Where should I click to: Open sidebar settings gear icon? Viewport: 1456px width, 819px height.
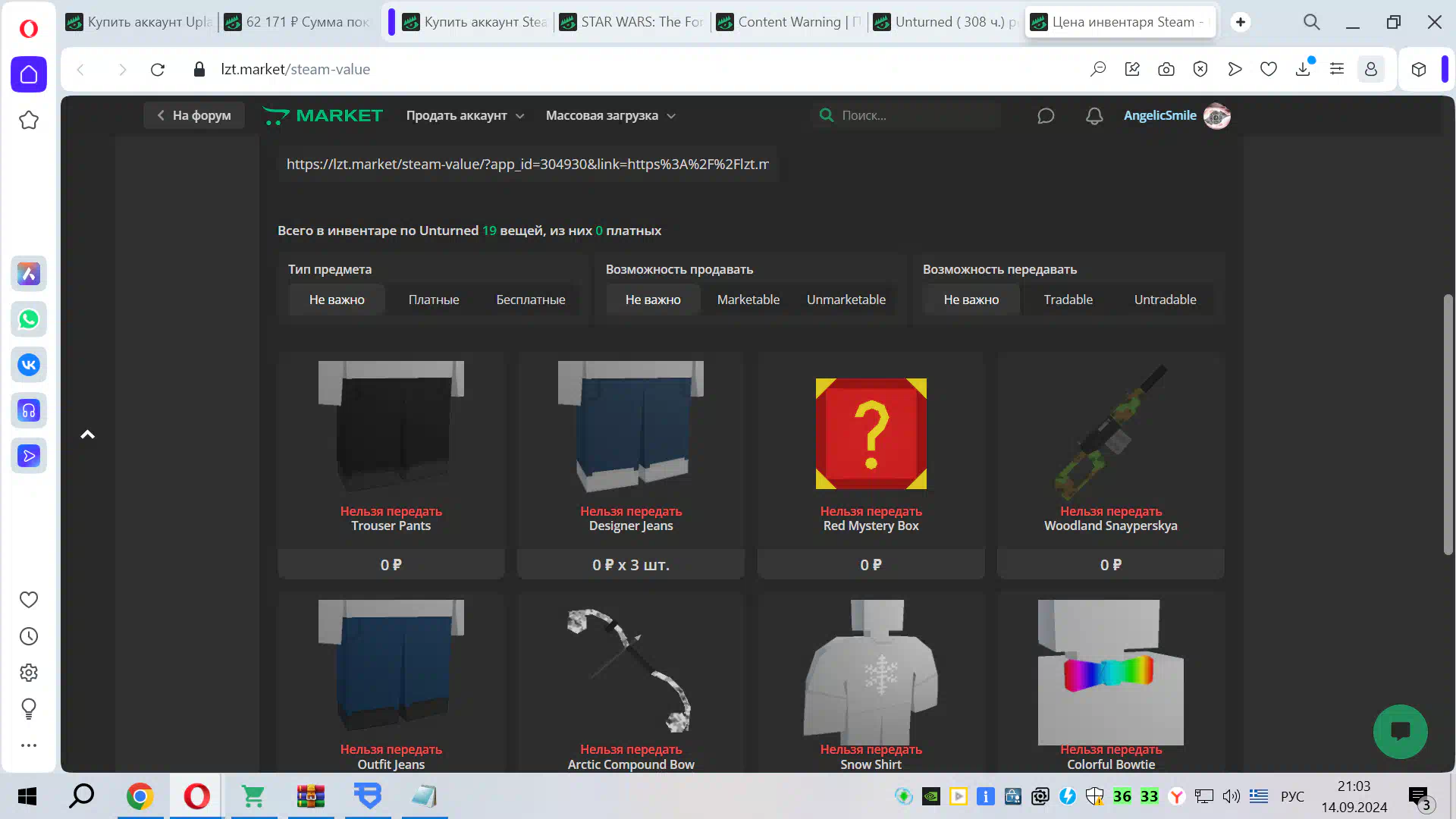point(29,673)
